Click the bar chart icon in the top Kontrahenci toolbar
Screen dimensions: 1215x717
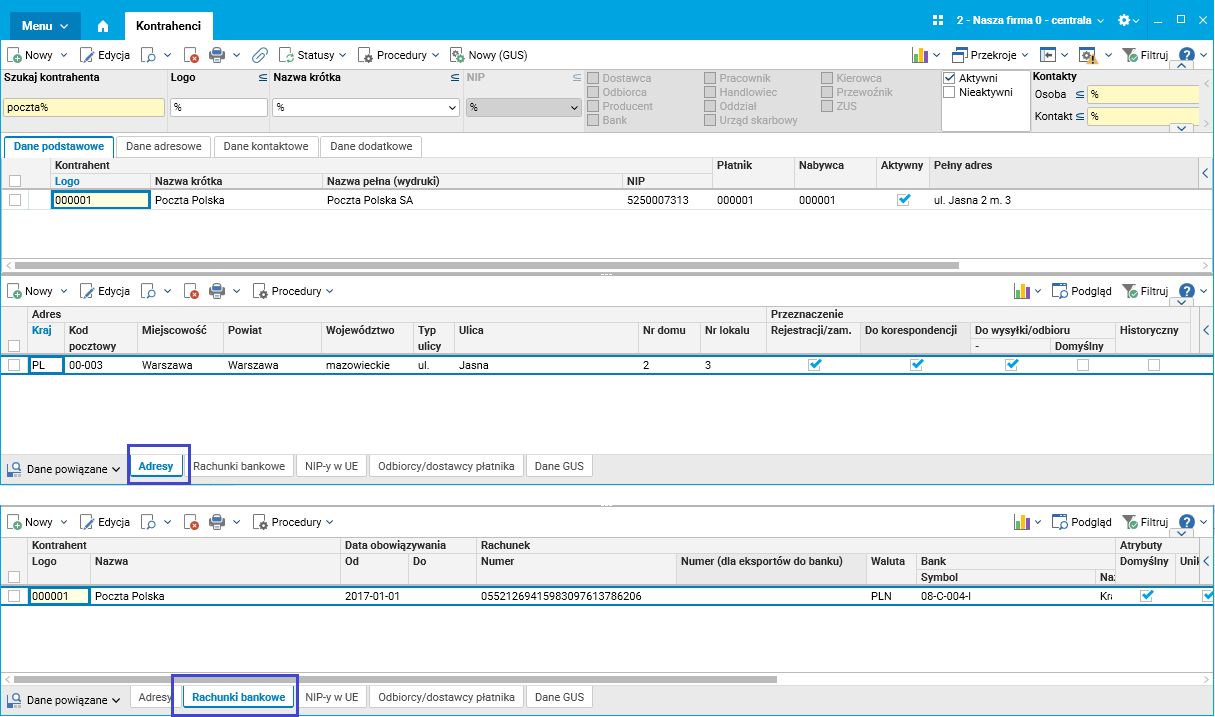point(920,55)
